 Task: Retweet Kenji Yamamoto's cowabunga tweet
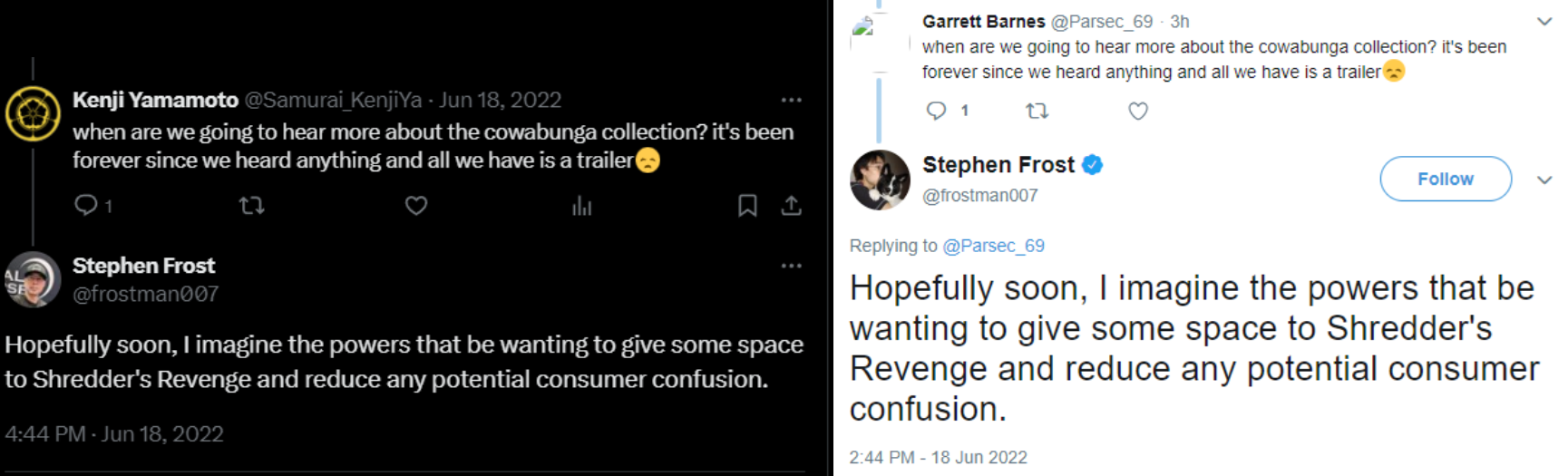(251, 206)
